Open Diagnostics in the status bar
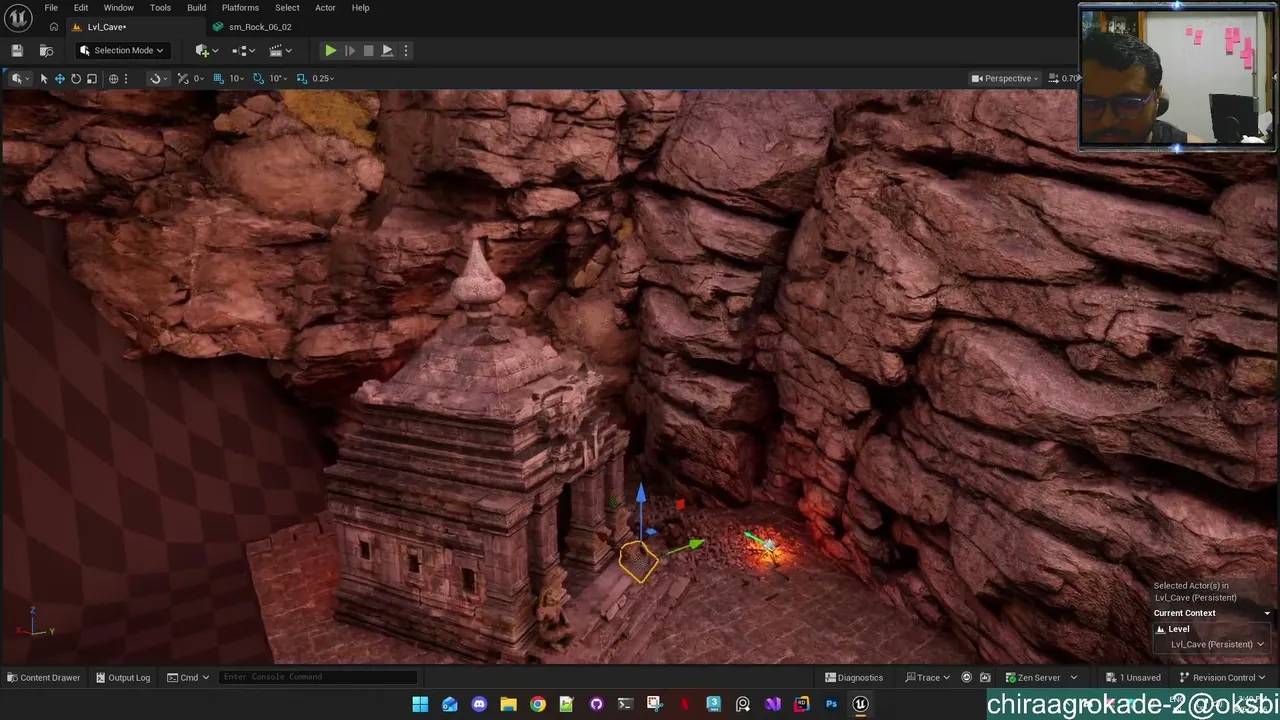 [854, 678]
